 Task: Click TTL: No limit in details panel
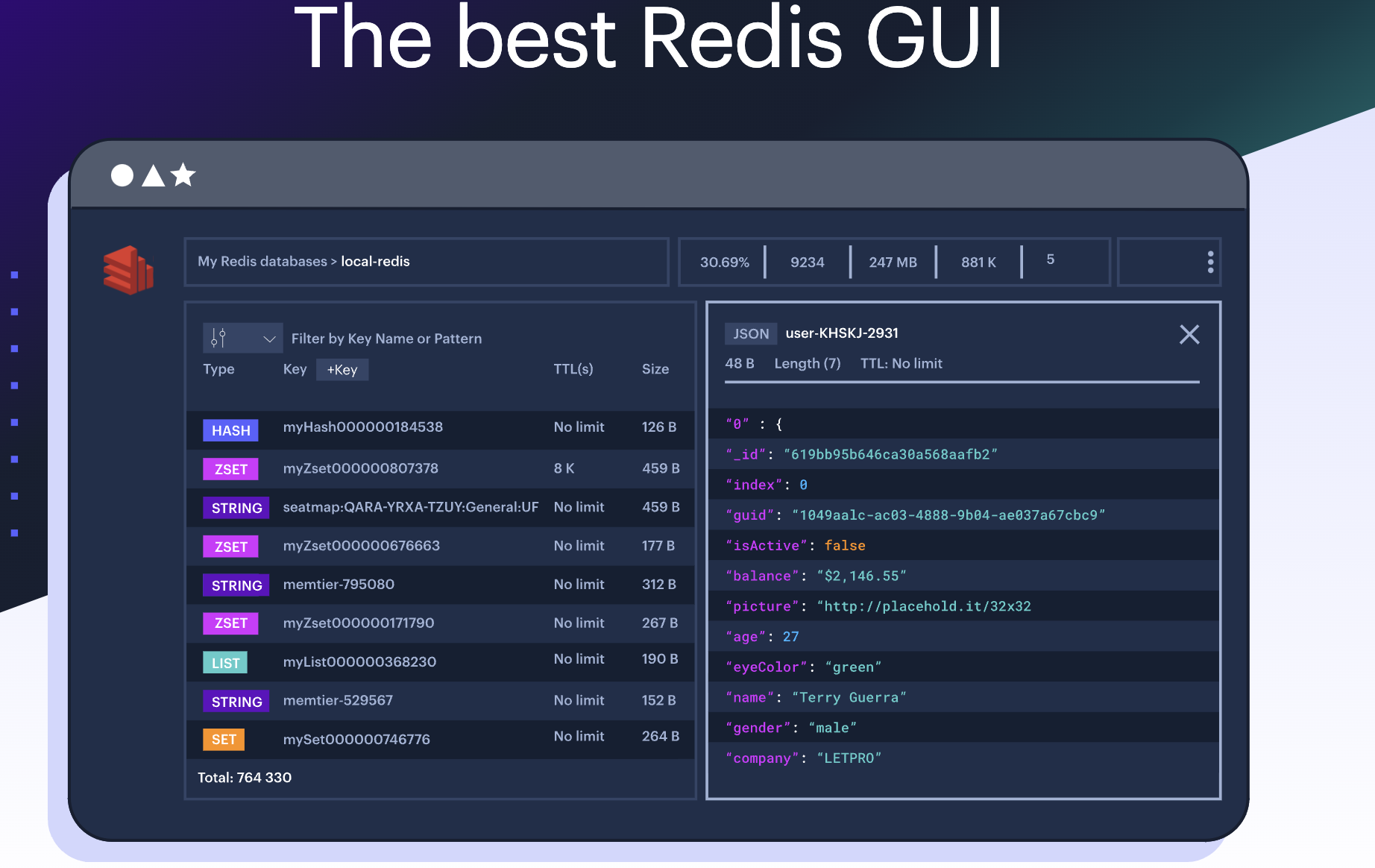coord(902,364)
